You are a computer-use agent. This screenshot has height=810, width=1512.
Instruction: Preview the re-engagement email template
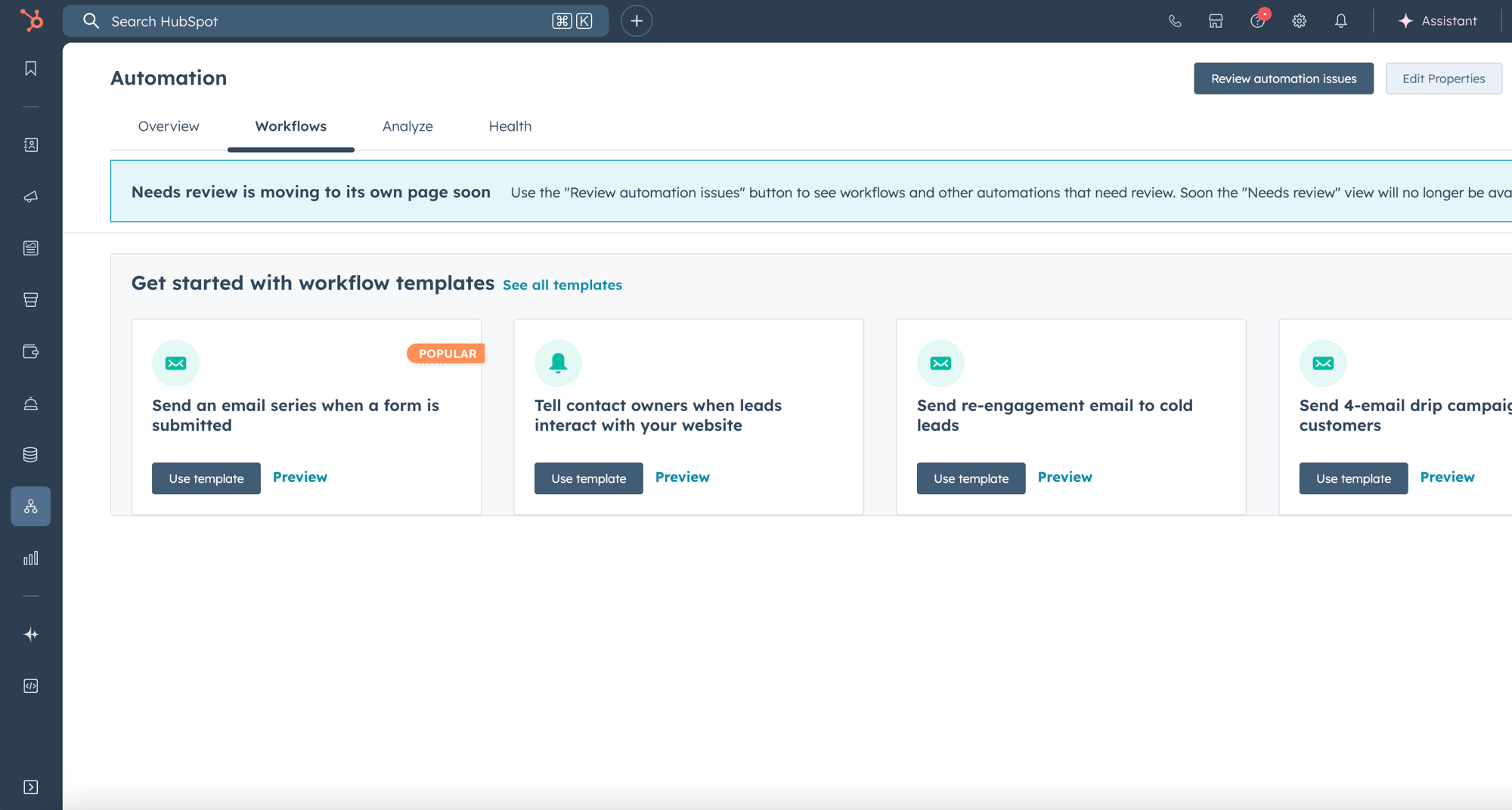click(x=1065, y=477)
